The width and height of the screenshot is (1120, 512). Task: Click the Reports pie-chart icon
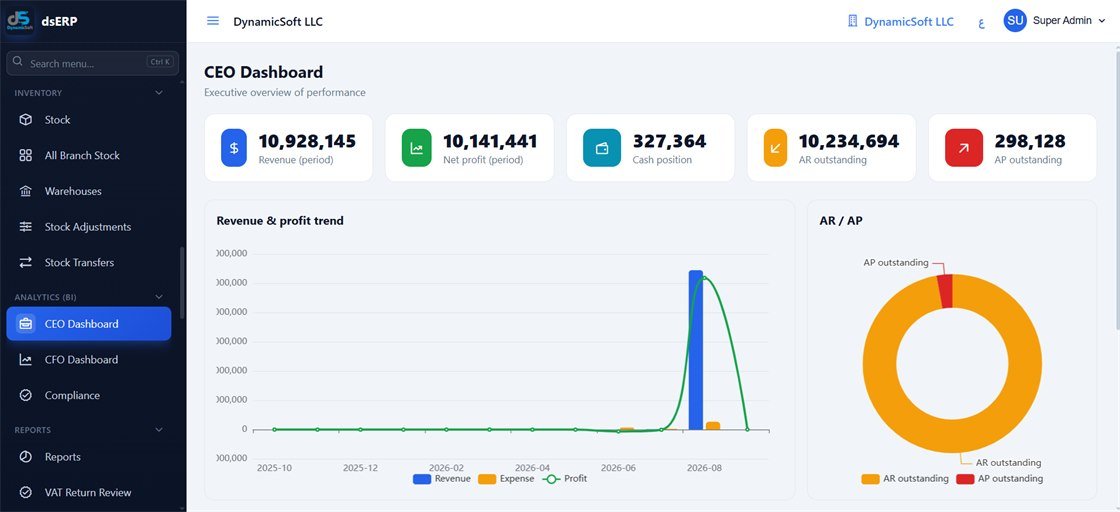[x=26, y=457]
